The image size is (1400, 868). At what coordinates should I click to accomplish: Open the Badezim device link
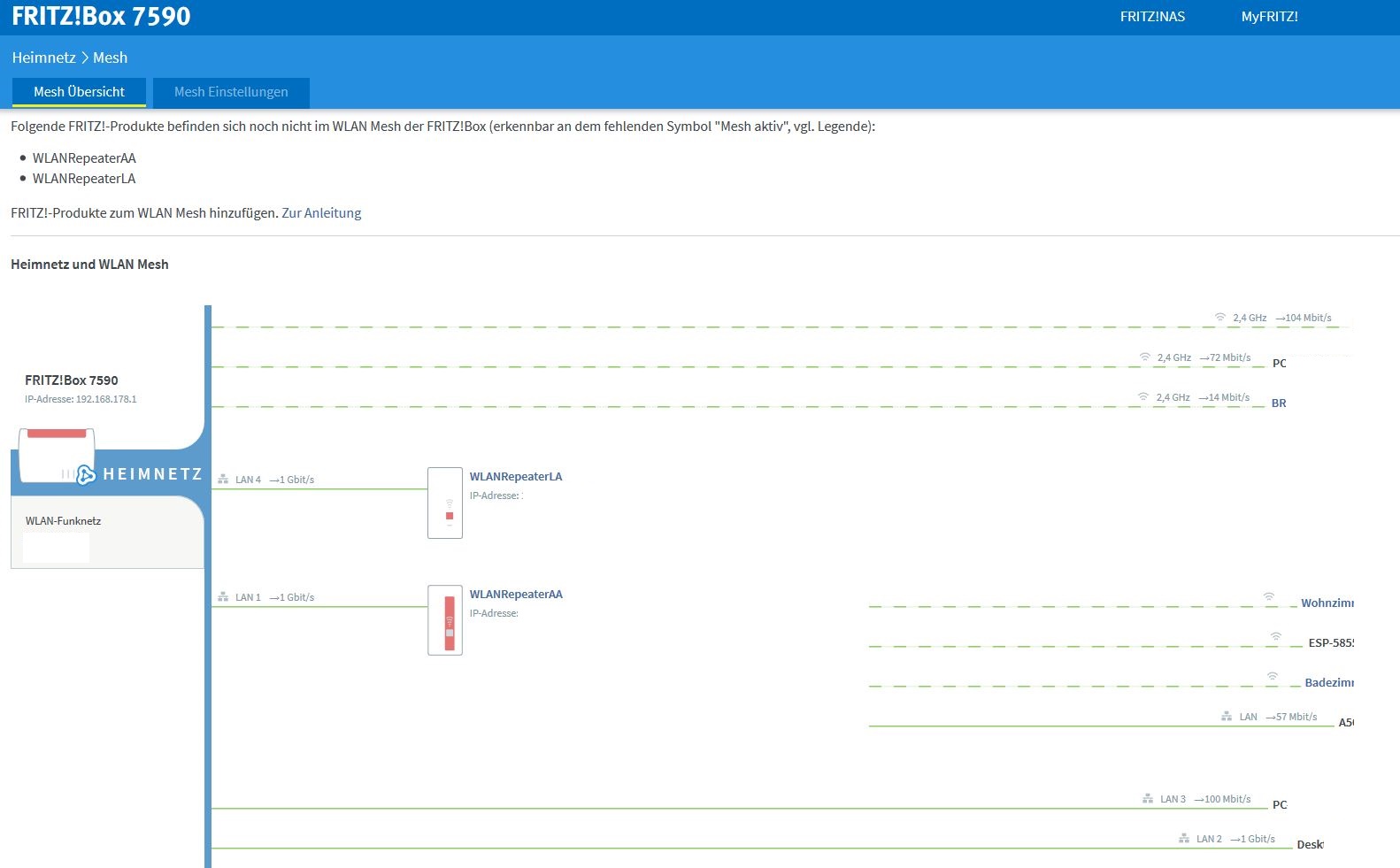(x=1329, y=682)
